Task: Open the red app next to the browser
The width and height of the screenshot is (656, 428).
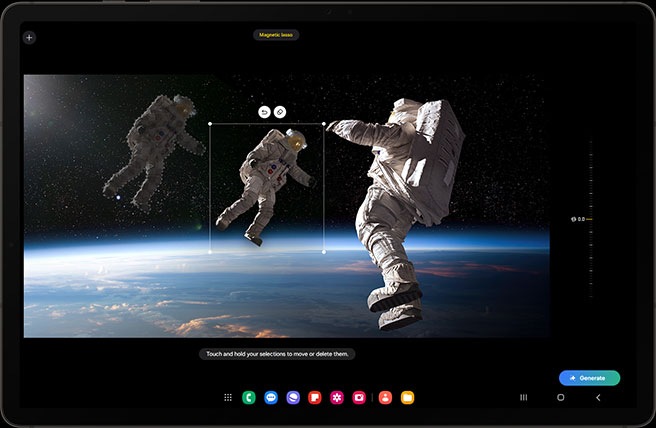Action: [x=315, y=397]
